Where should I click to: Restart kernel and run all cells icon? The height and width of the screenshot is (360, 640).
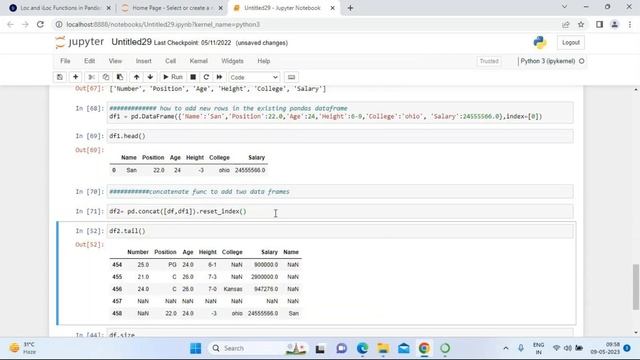[x=219, y=77]
